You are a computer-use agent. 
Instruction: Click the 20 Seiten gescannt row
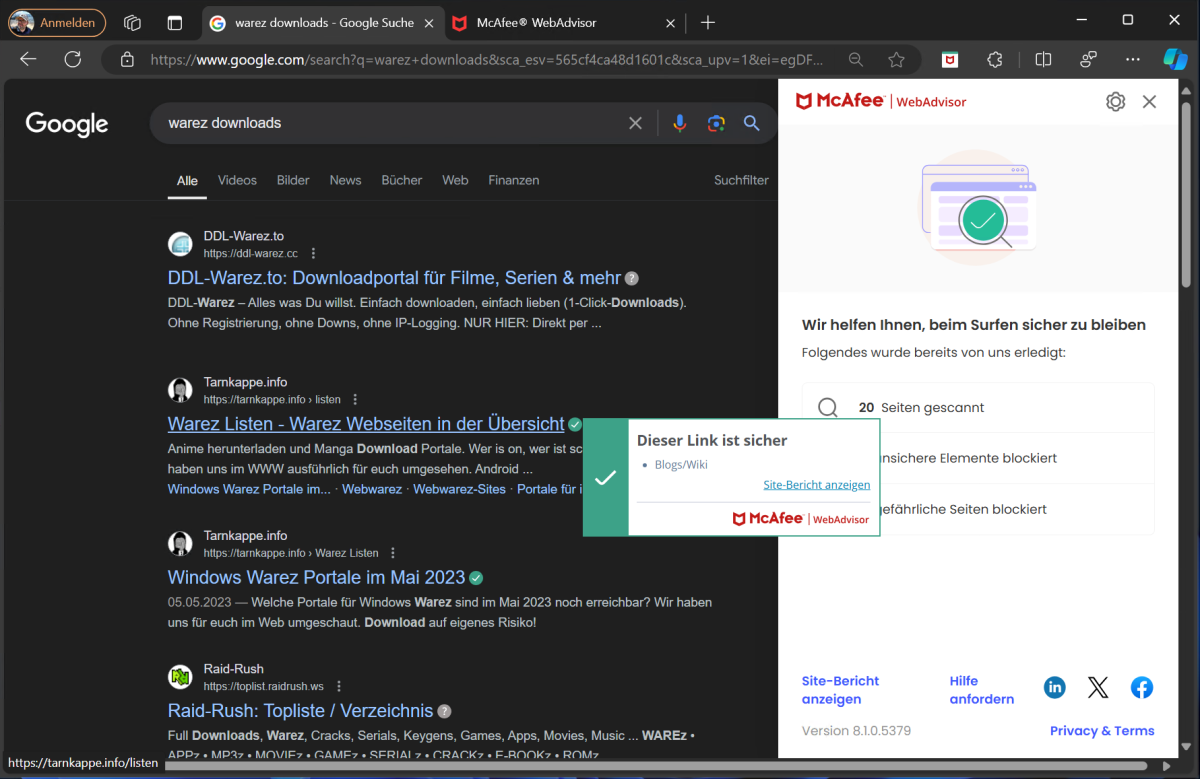click(978, 408)
